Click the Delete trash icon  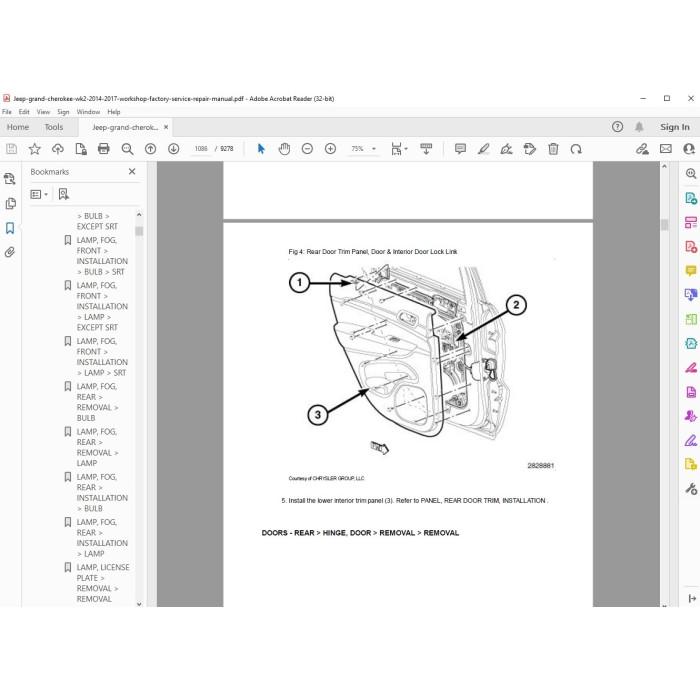(x=553, y=149)
